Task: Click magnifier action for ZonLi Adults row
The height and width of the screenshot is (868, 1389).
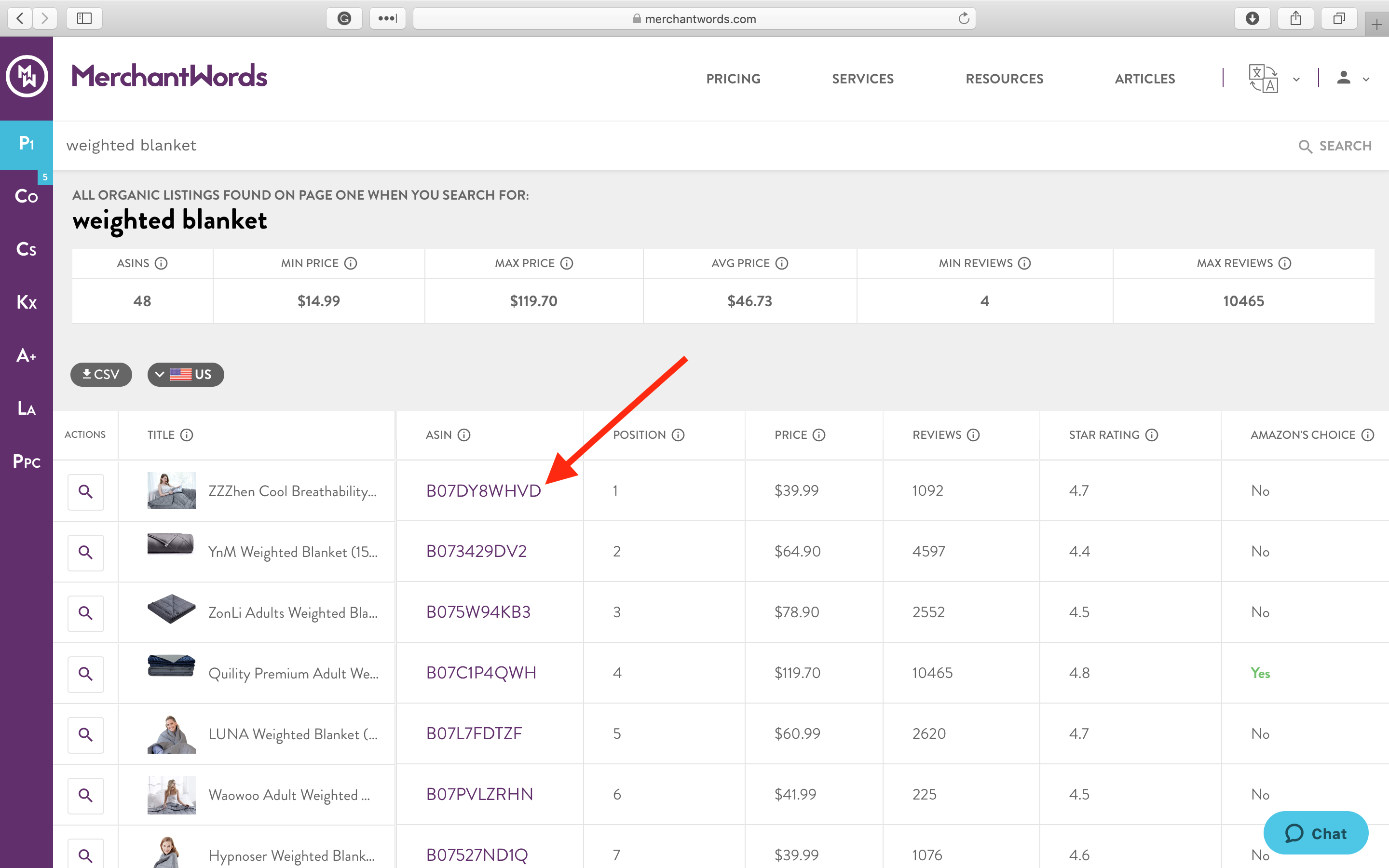Action: tap(85, 613)
